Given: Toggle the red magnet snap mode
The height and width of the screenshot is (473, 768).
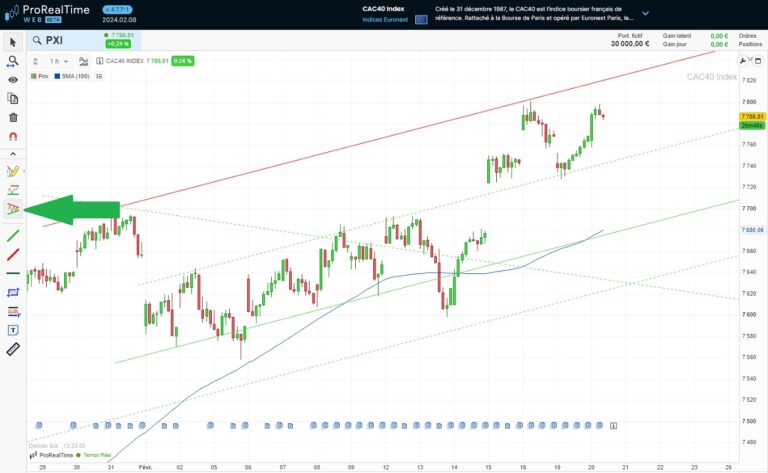Looking at the screenshot, I should [x=13, y=136].
